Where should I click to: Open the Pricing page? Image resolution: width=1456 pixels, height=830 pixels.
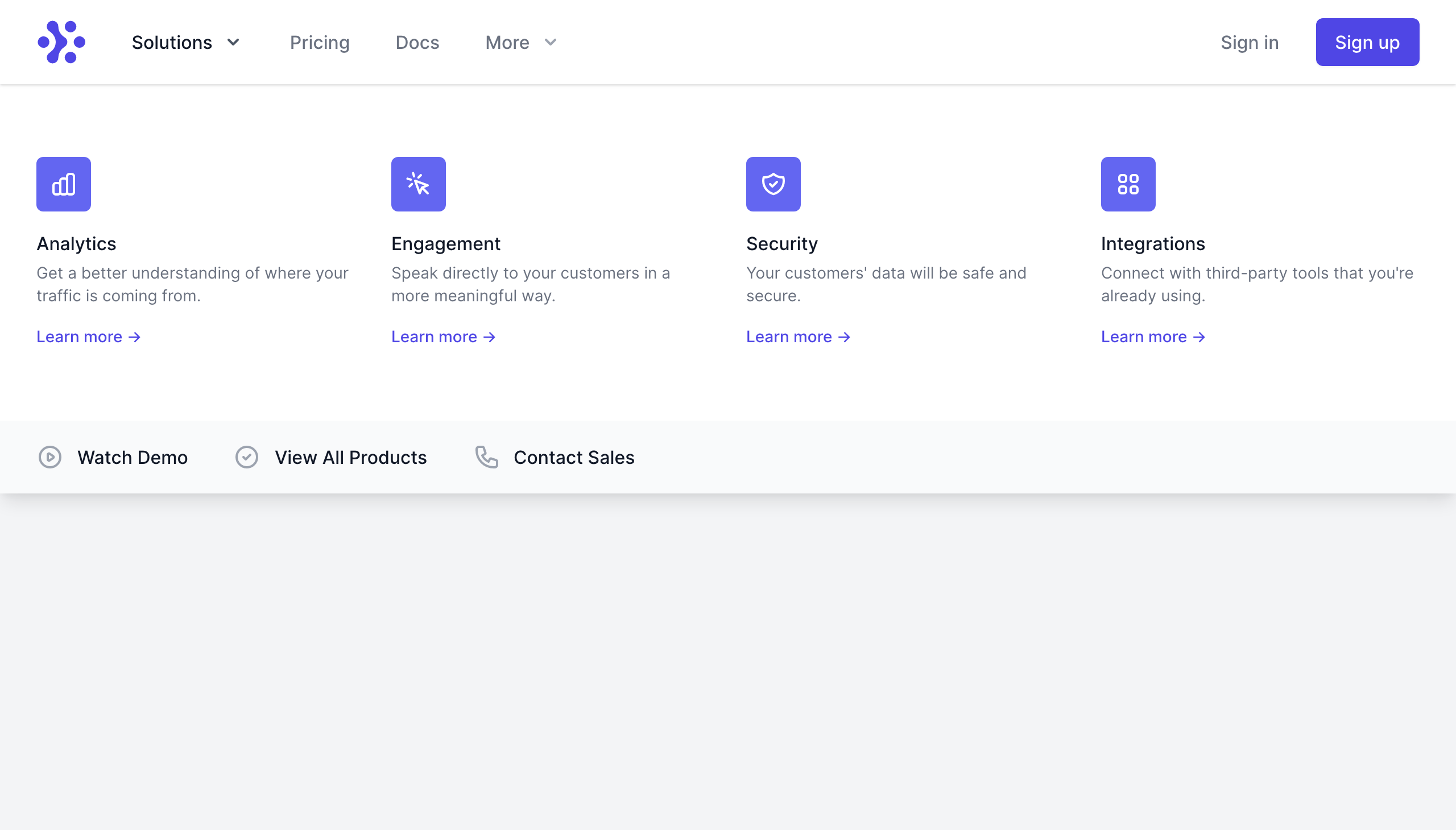pos(320,42)
